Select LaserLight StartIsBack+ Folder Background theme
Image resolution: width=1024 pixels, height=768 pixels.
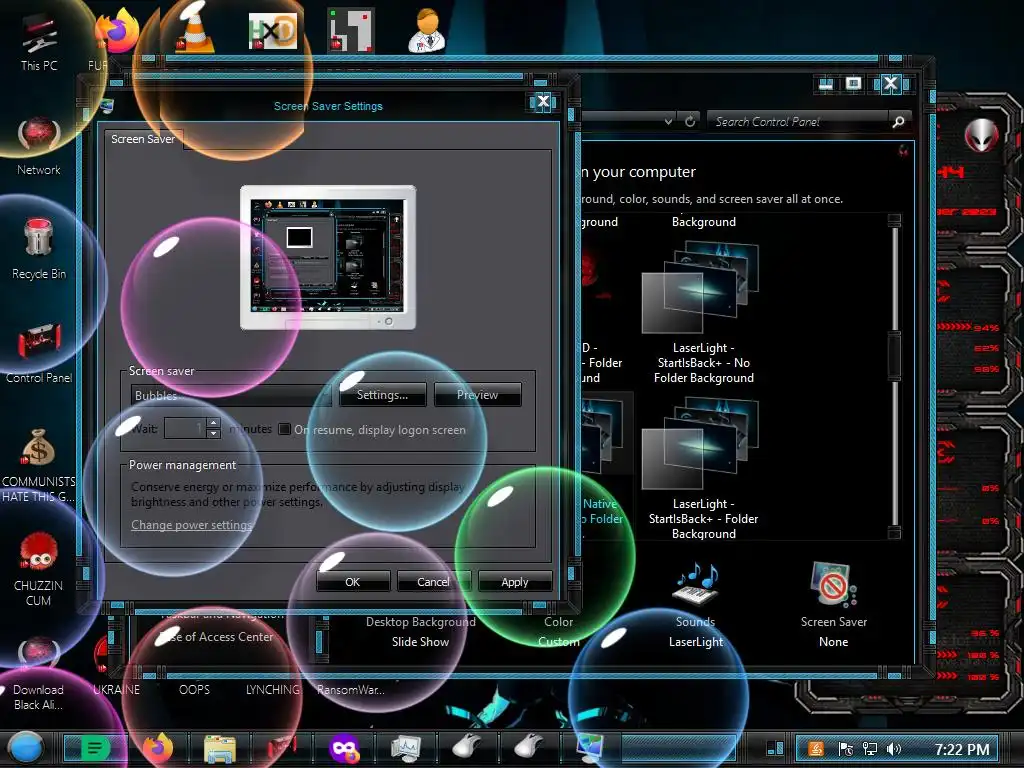tap(703, 469)
